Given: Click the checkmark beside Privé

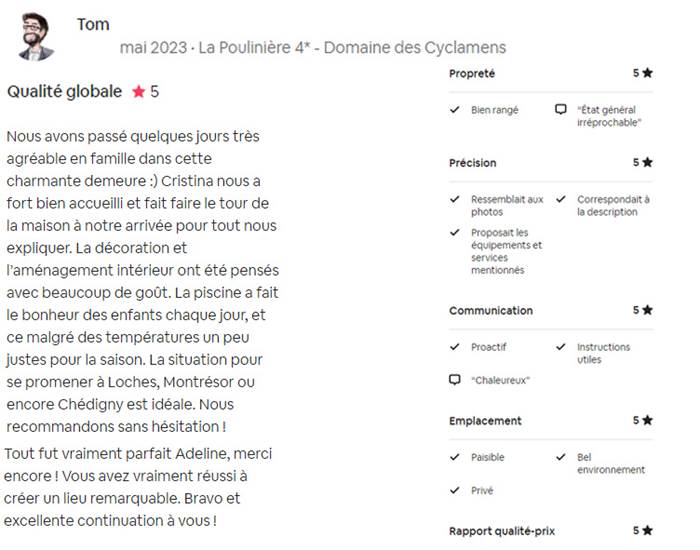Looking at the screenshot, I should [454, 490].
